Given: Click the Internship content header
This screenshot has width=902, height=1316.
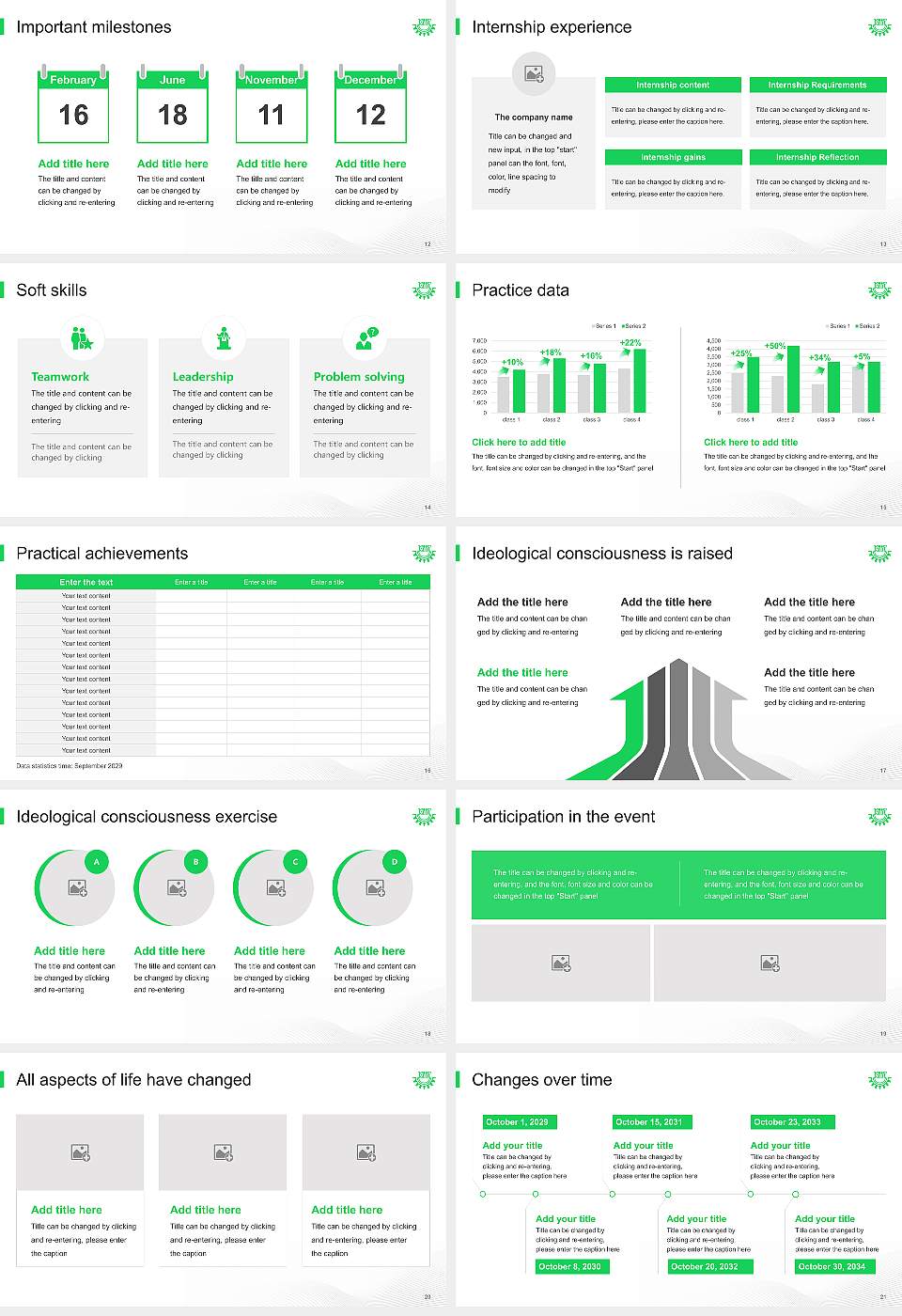Looking at the screenshot, I should [x=673, y=85].
